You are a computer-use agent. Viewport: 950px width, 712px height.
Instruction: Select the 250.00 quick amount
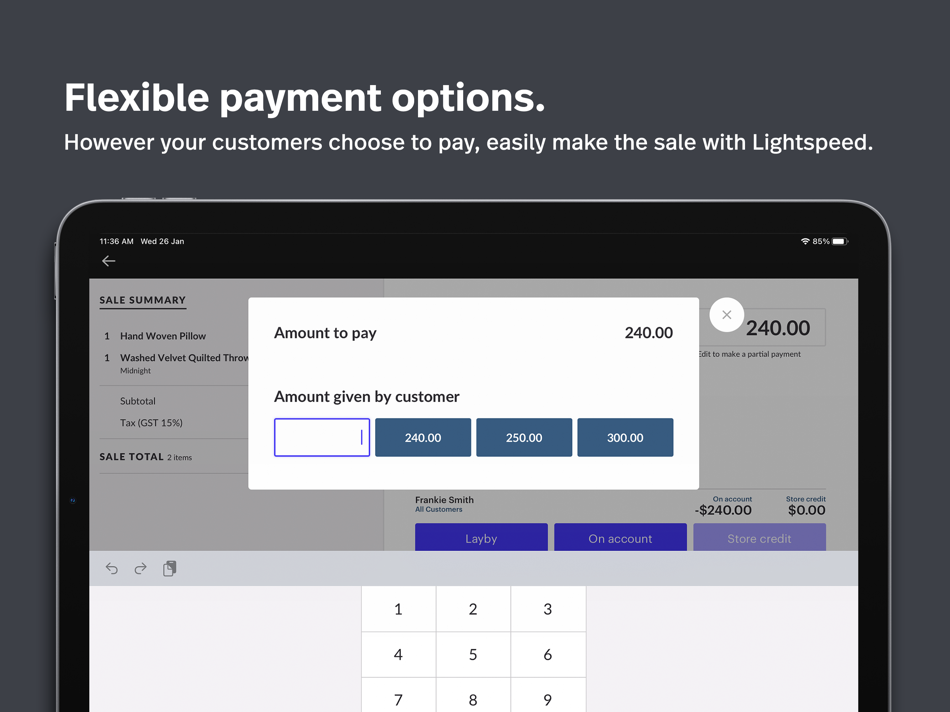click(x=524, y=437)
